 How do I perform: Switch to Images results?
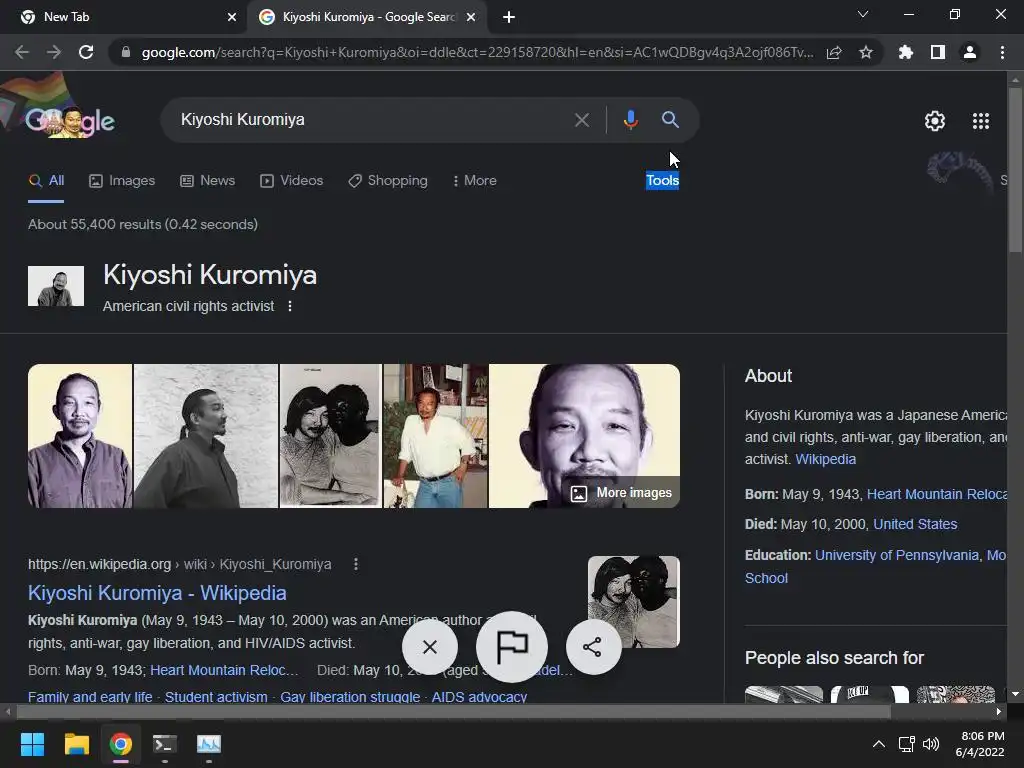pos(122,181)
